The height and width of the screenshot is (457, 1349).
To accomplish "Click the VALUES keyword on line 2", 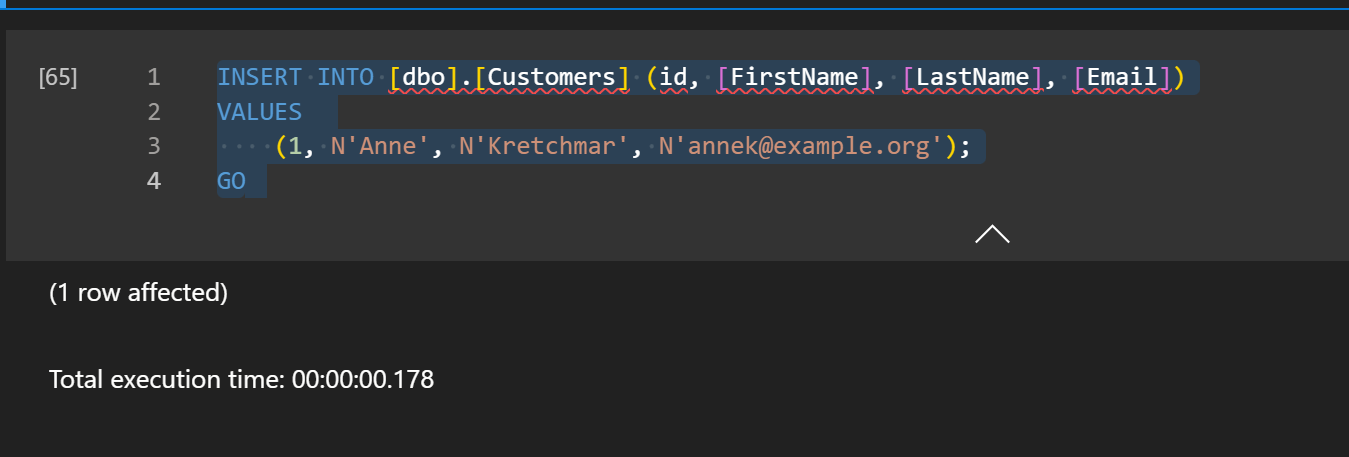I will pos(260,112).
